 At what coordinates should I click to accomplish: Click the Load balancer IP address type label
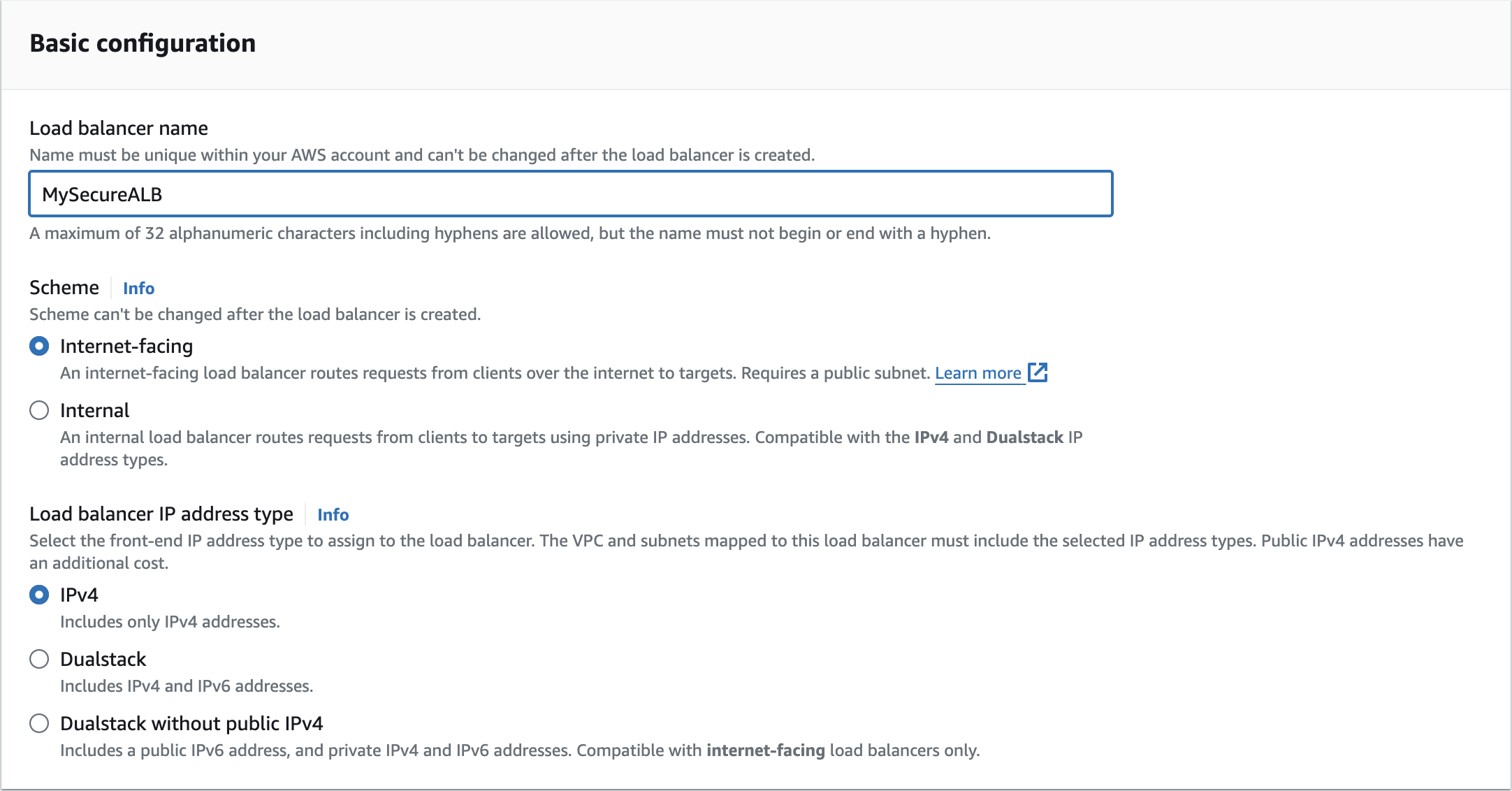[161, 514]
